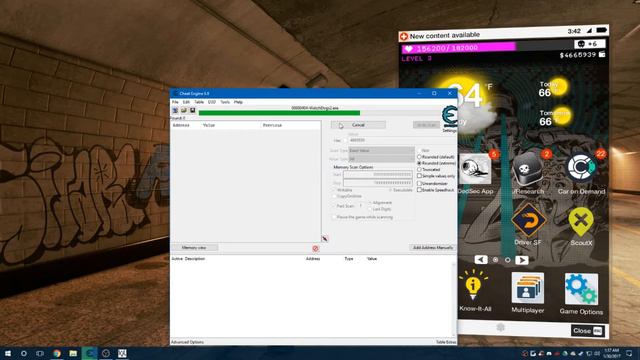Viewport: 640px width, 360px height.
Task: Open the Cheat Engine taskbar button
Action: click(x=89, y=353)
